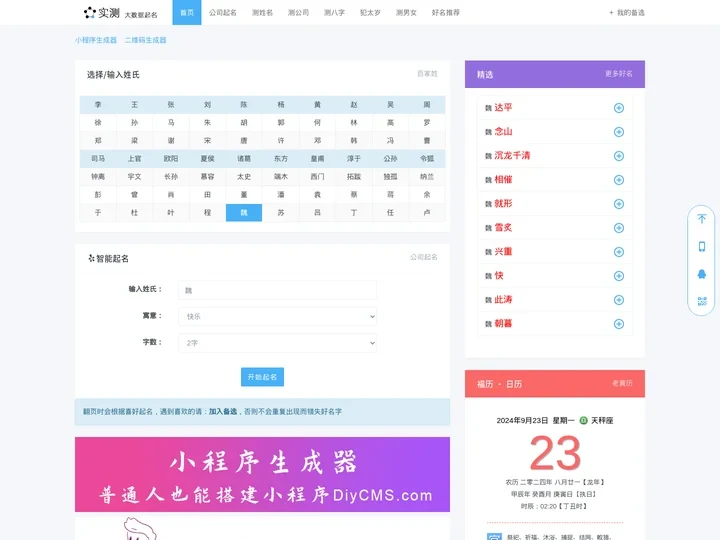This screenshot has width=720, height=540.
Task: Add name 魏达平 with its plus icon
Action: (x=619, y=108)
